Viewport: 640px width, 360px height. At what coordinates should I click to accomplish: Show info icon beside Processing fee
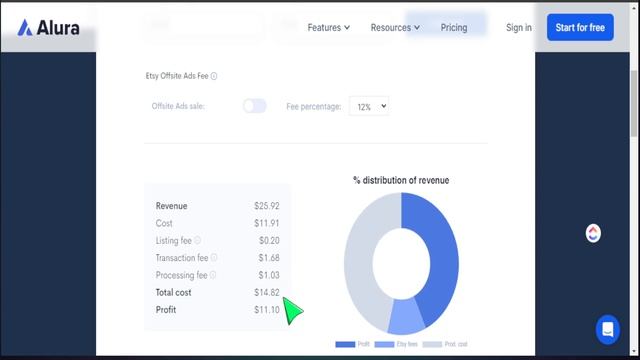213,275
